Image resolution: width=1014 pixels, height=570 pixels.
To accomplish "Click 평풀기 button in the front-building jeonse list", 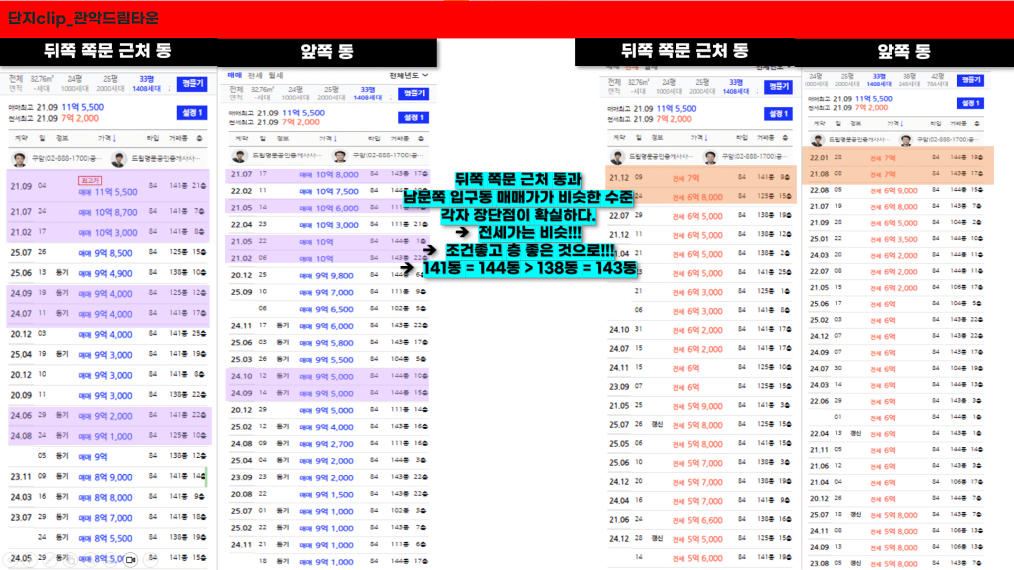I will [971, 80].
